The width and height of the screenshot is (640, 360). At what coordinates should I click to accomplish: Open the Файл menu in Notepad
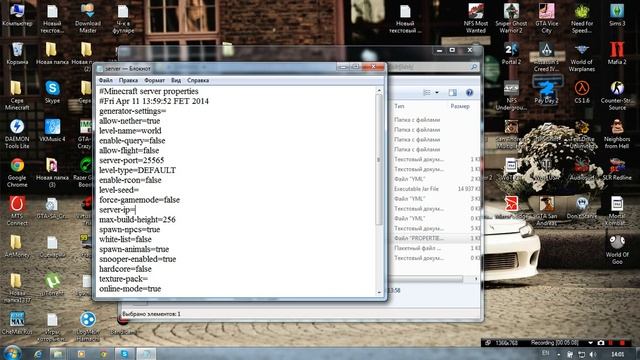[x=105, y=80]
